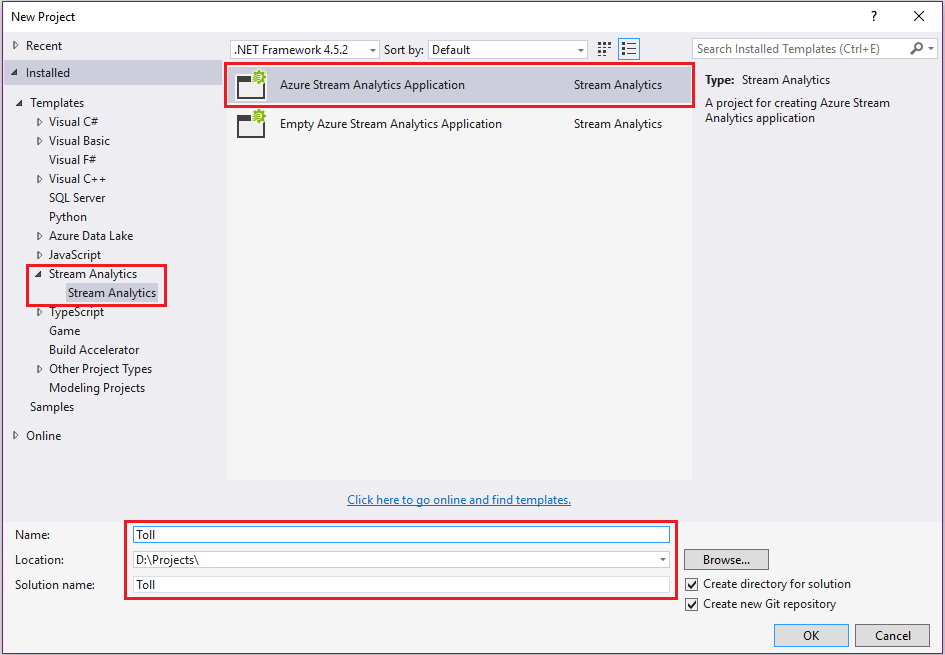The image size is (945, 655).
Task: Select Build Accelerator category
Action: click(x=94, y=350)
